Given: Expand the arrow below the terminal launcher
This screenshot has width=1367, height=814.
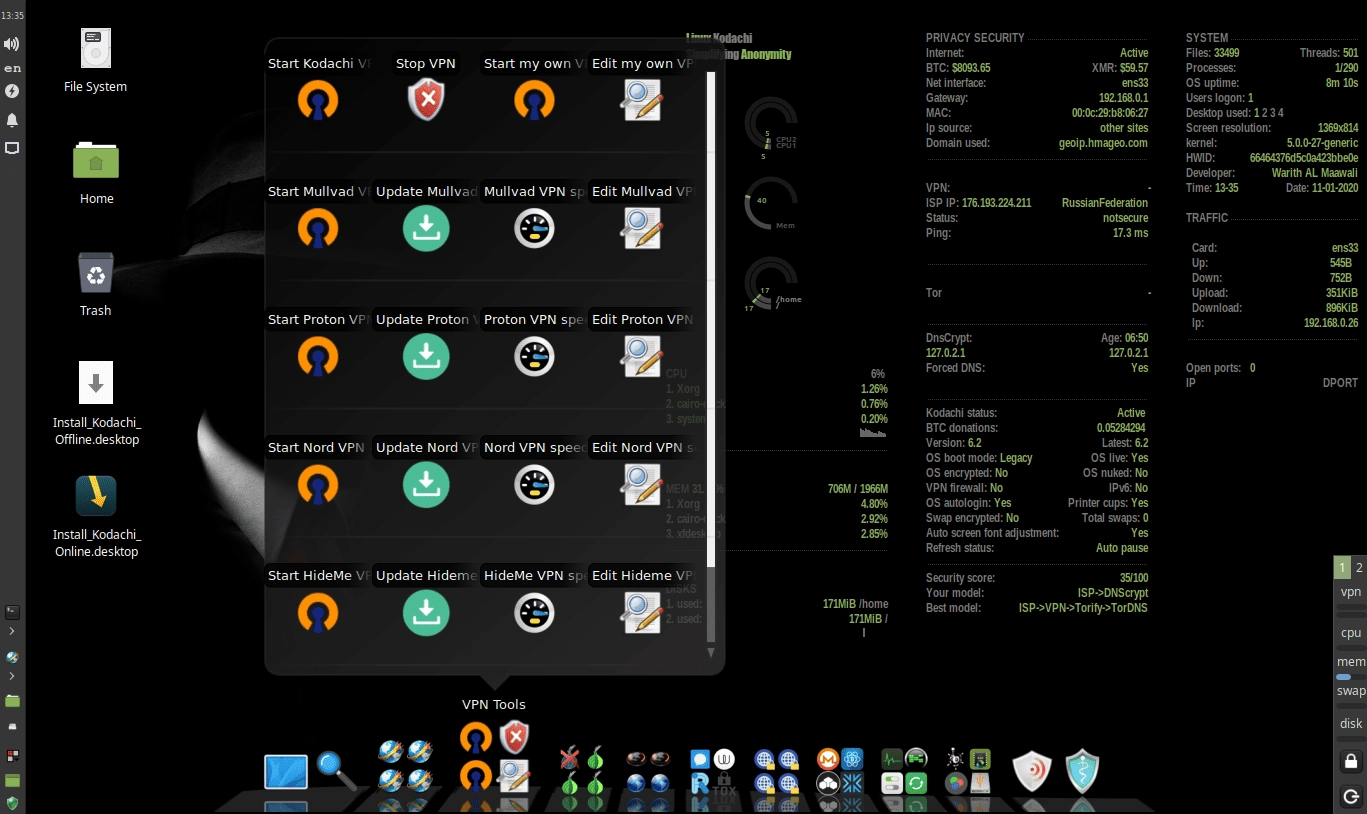Looking at the screenshot, I should [12, 631].
